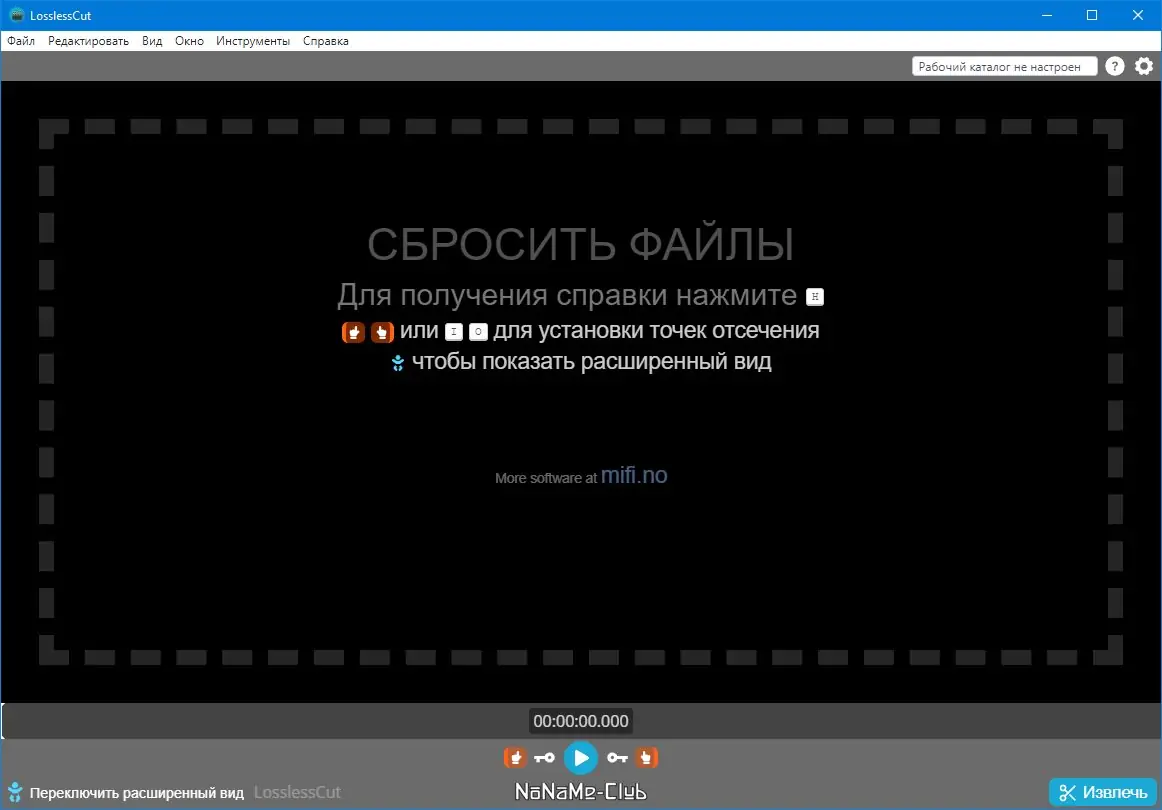The height and width of the screenshot is (810, 1162).
Task: Open the help question mark icon
Action: tap(1114, 65)
